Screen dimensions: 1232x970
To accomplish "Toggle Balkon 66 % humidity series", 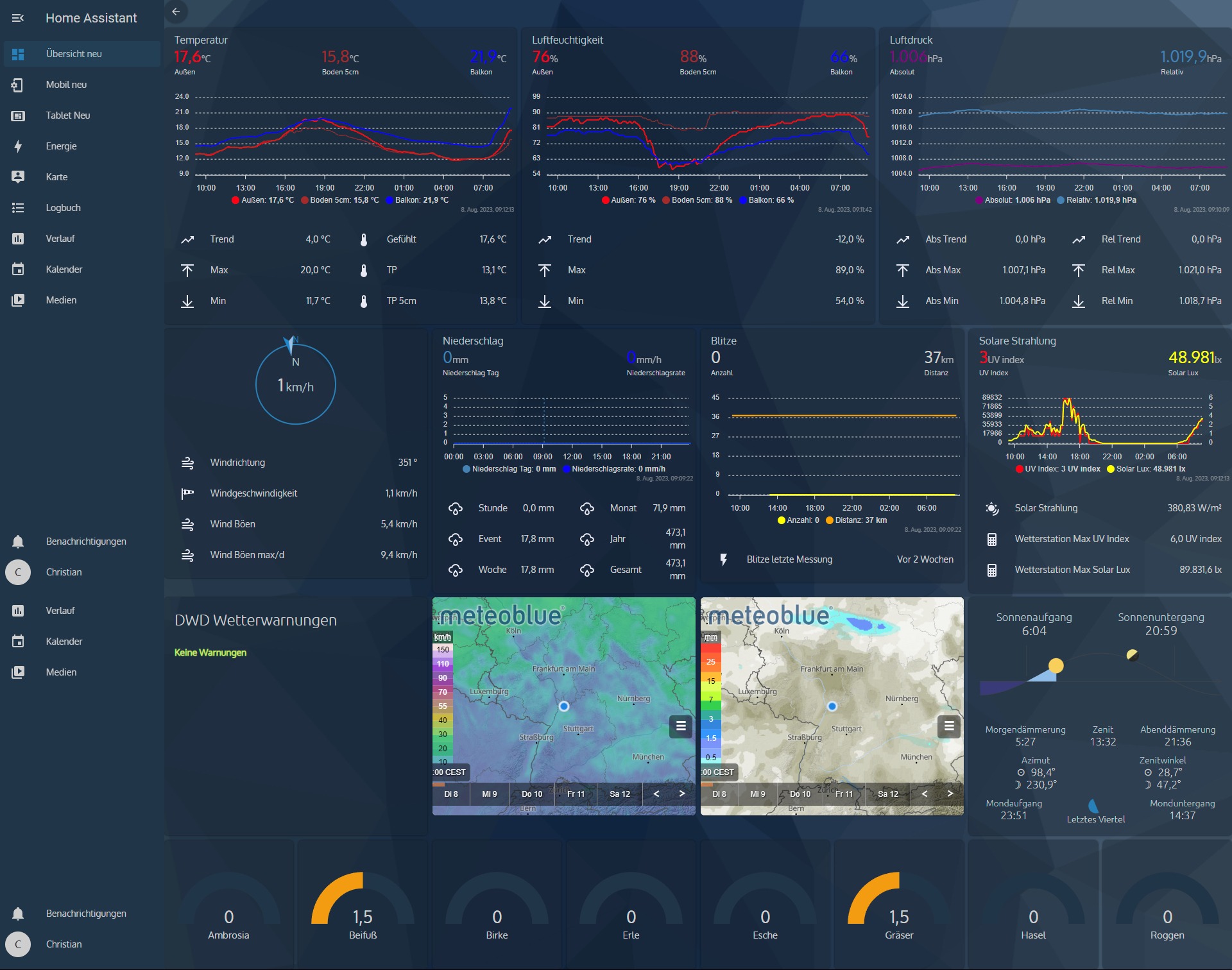I will click(767, 200).
